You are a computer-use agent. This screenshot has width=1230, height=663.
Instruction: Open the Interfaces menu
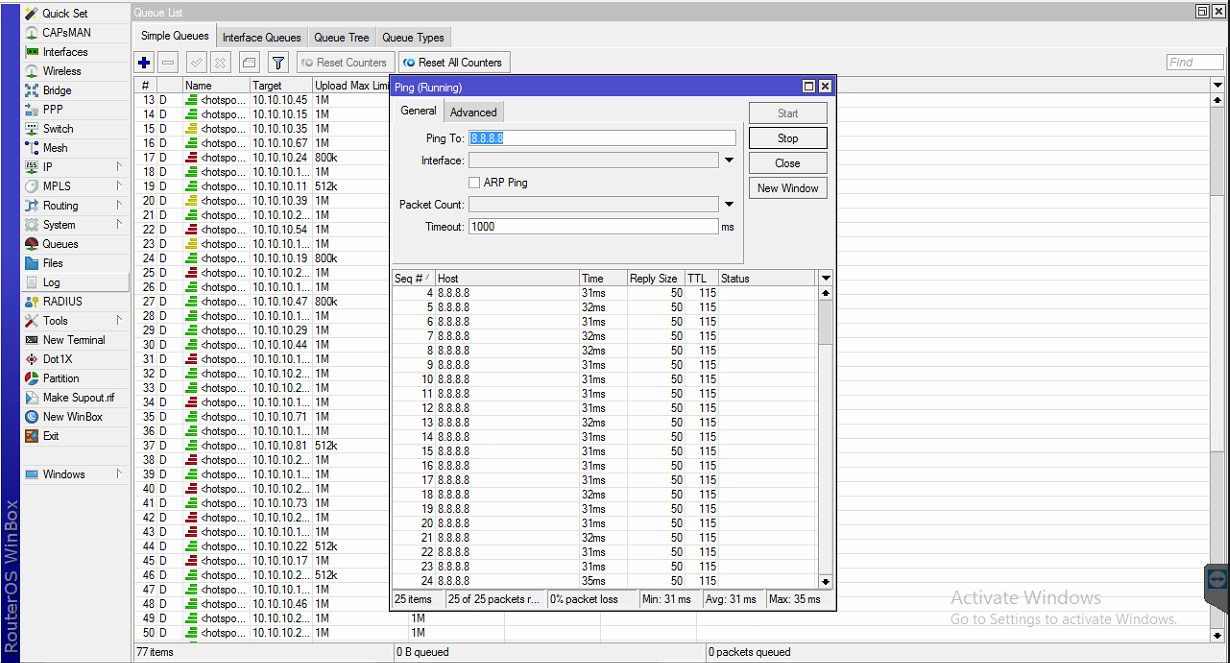tap(65, 52)
